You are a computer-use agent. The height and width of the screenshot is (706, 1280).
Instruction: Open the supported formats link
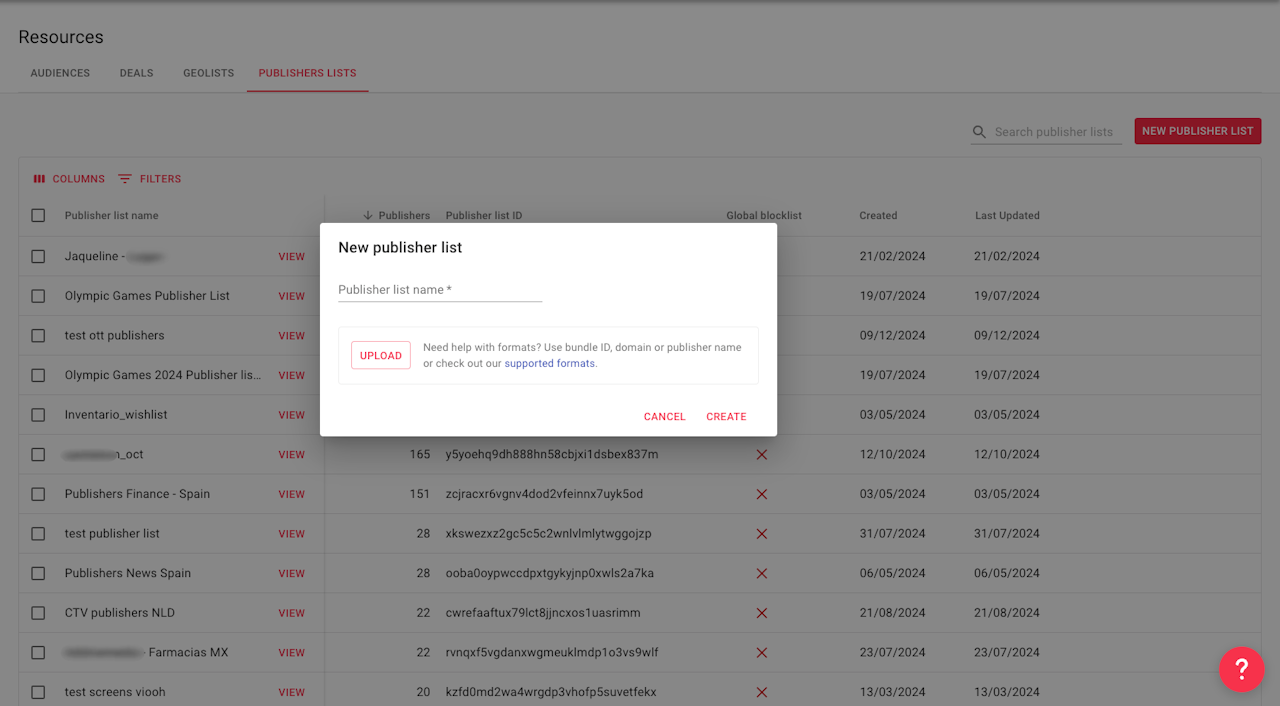coord(549,364)
